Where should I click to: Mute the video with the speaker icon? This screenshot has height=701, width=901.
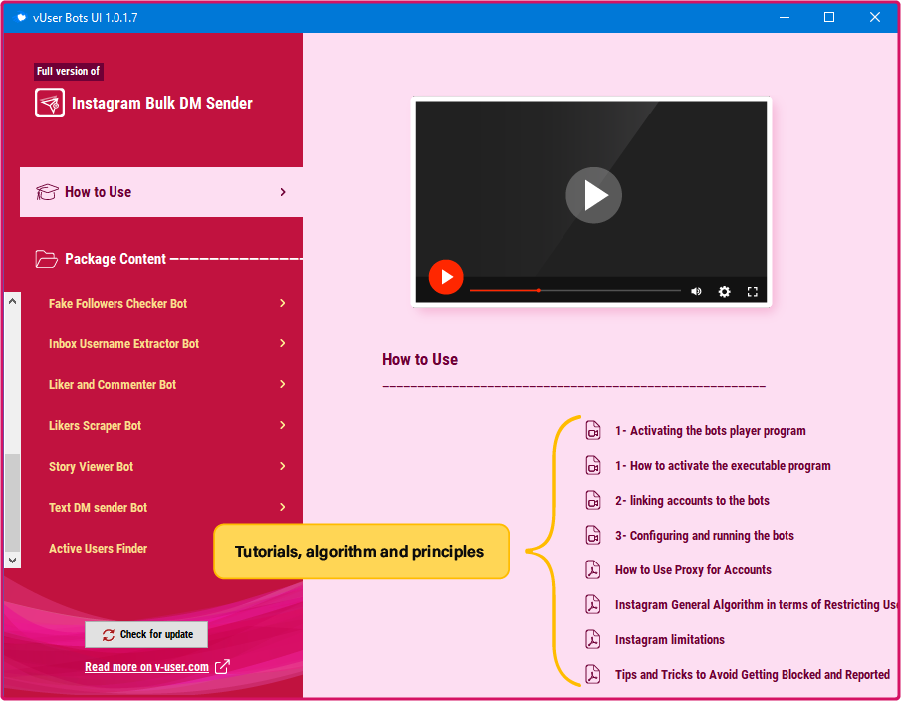click(696, 291)
